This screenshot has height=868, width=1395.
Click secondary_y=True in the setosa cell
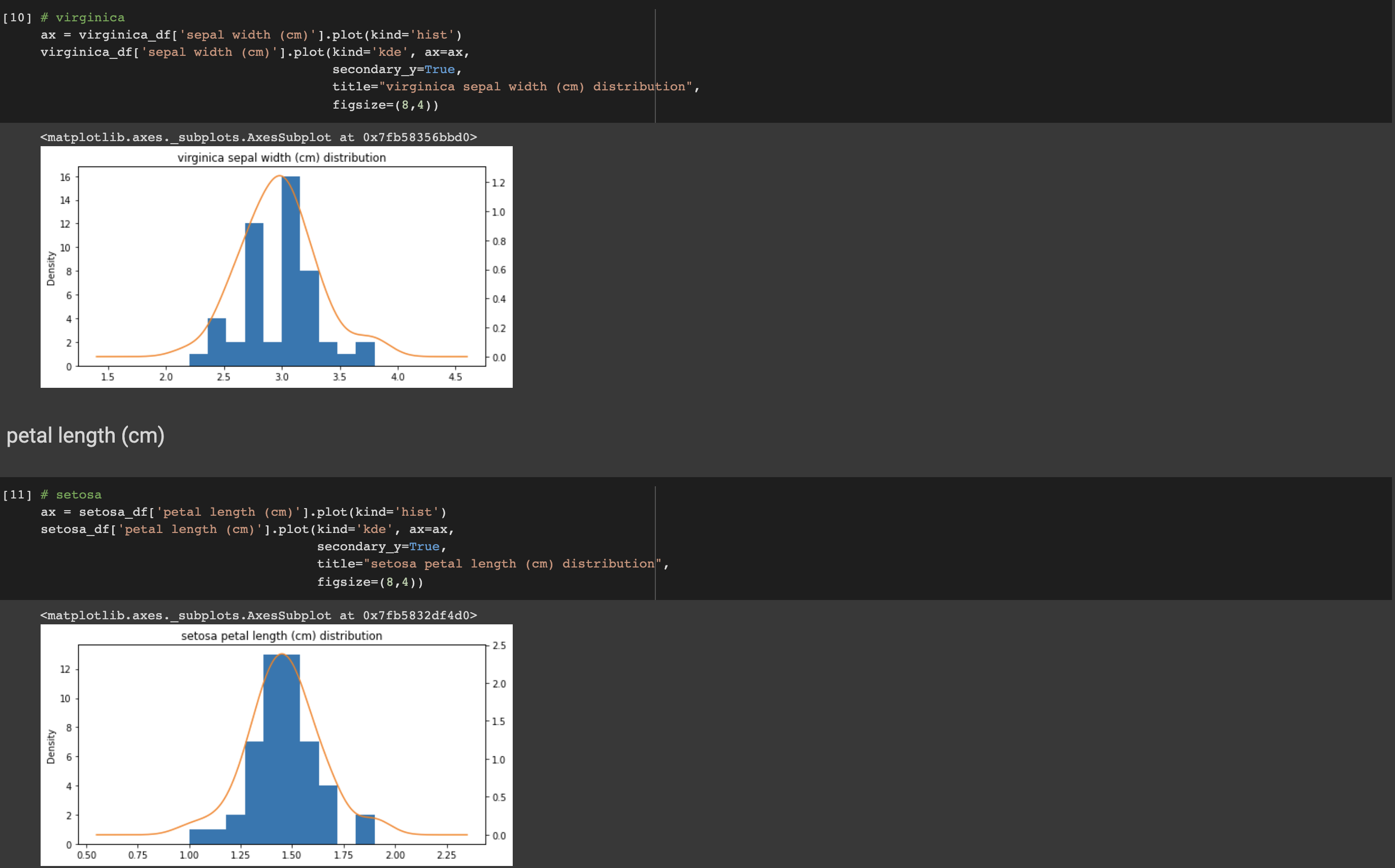click(x=381, y=547)
